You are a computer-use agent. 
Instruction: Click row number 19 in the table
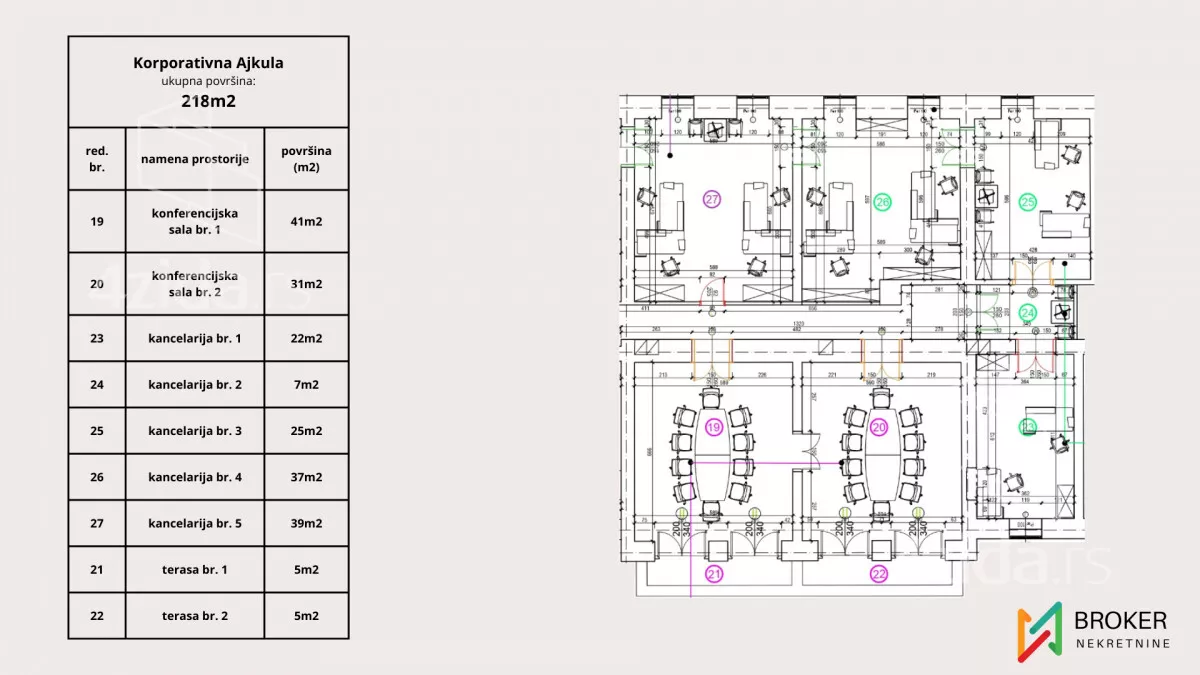[97, 221]
